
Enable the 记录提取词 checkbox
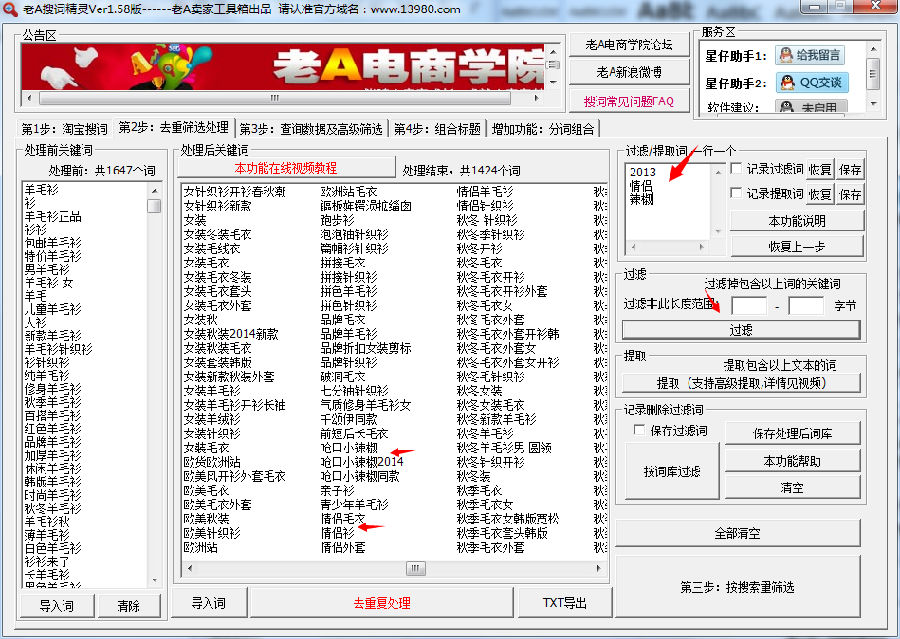pyautogui.click(x=736, y=193)
